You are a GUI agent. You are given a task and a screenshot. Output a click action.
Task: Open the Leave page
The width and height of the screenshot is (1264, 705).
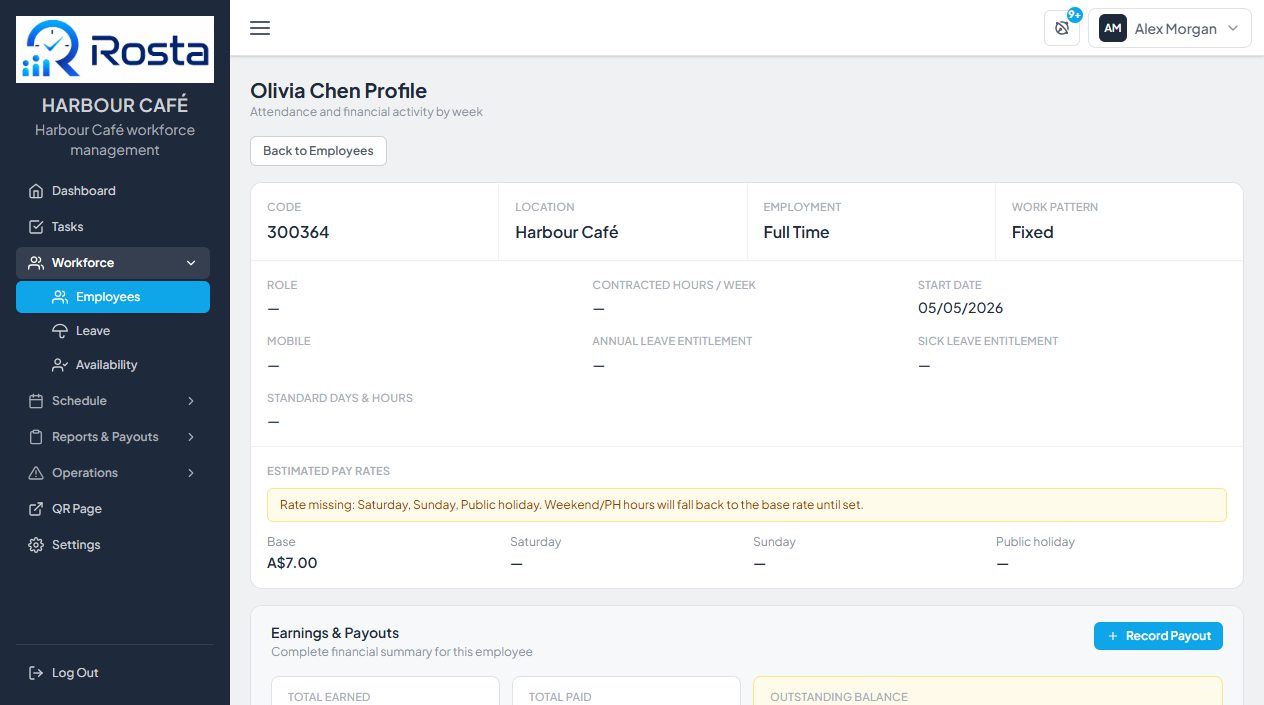113,331
